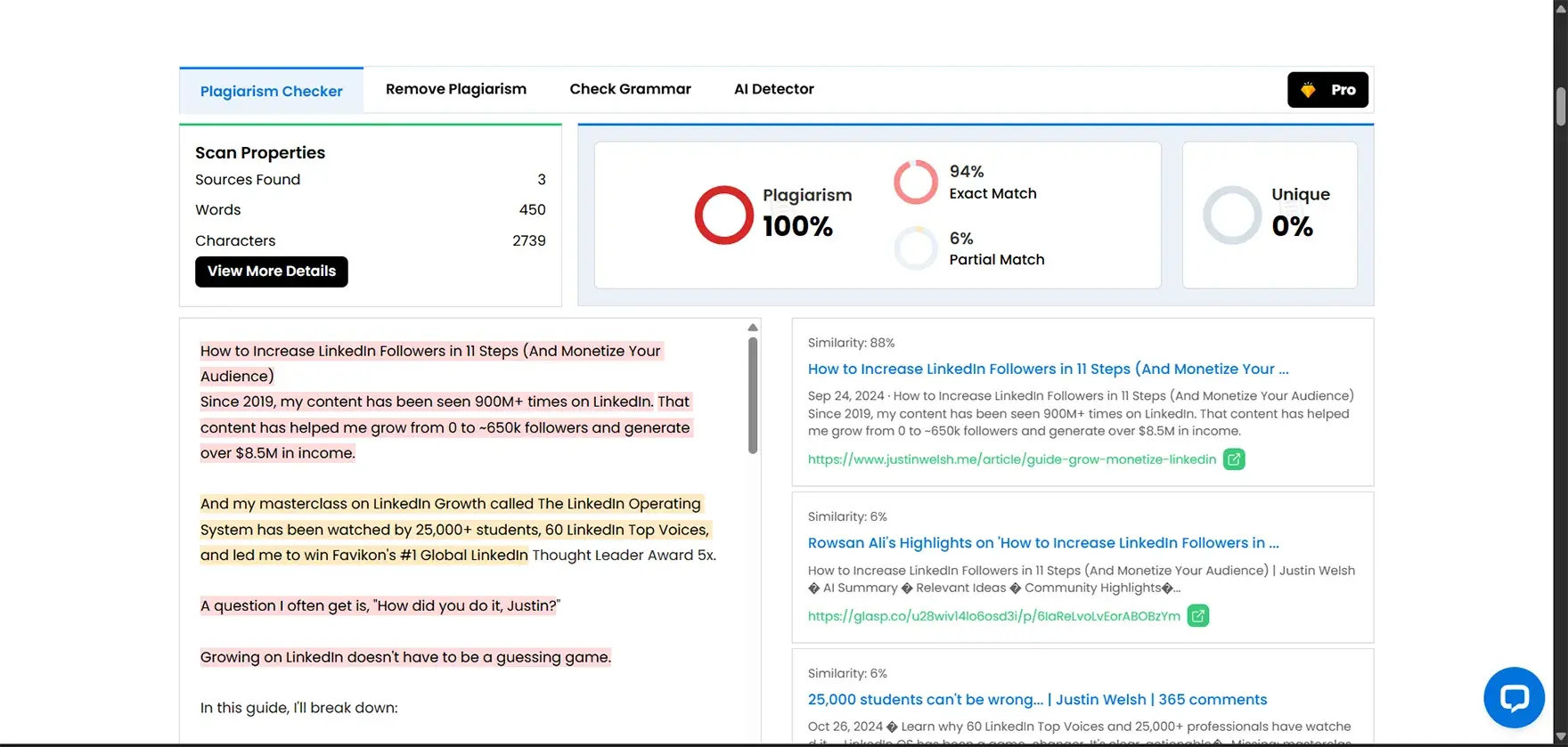Click the highlighted 'How did you do it, Justin?' sentence
The image size is (1568, 747).
coord(380,606)
